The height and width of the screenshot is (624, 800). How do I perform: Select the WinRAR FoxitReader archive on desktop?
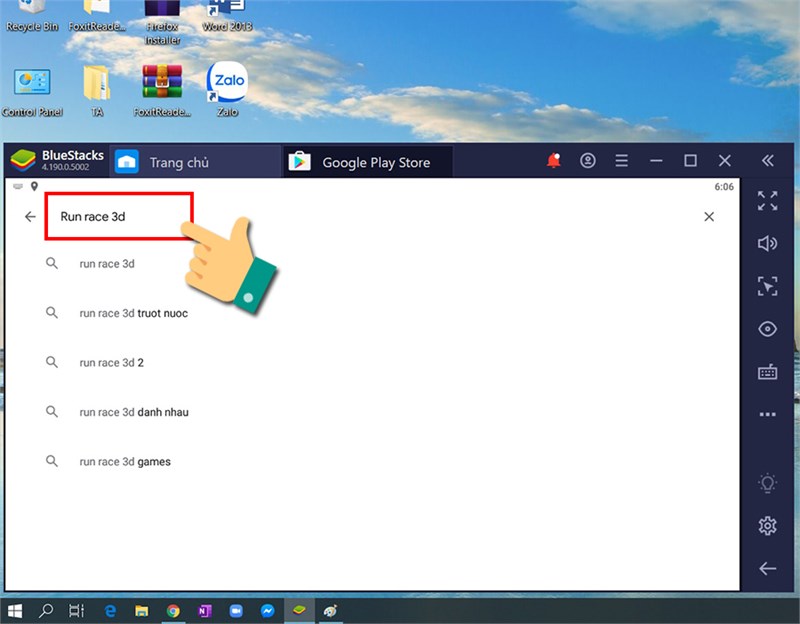click(162, 90)
